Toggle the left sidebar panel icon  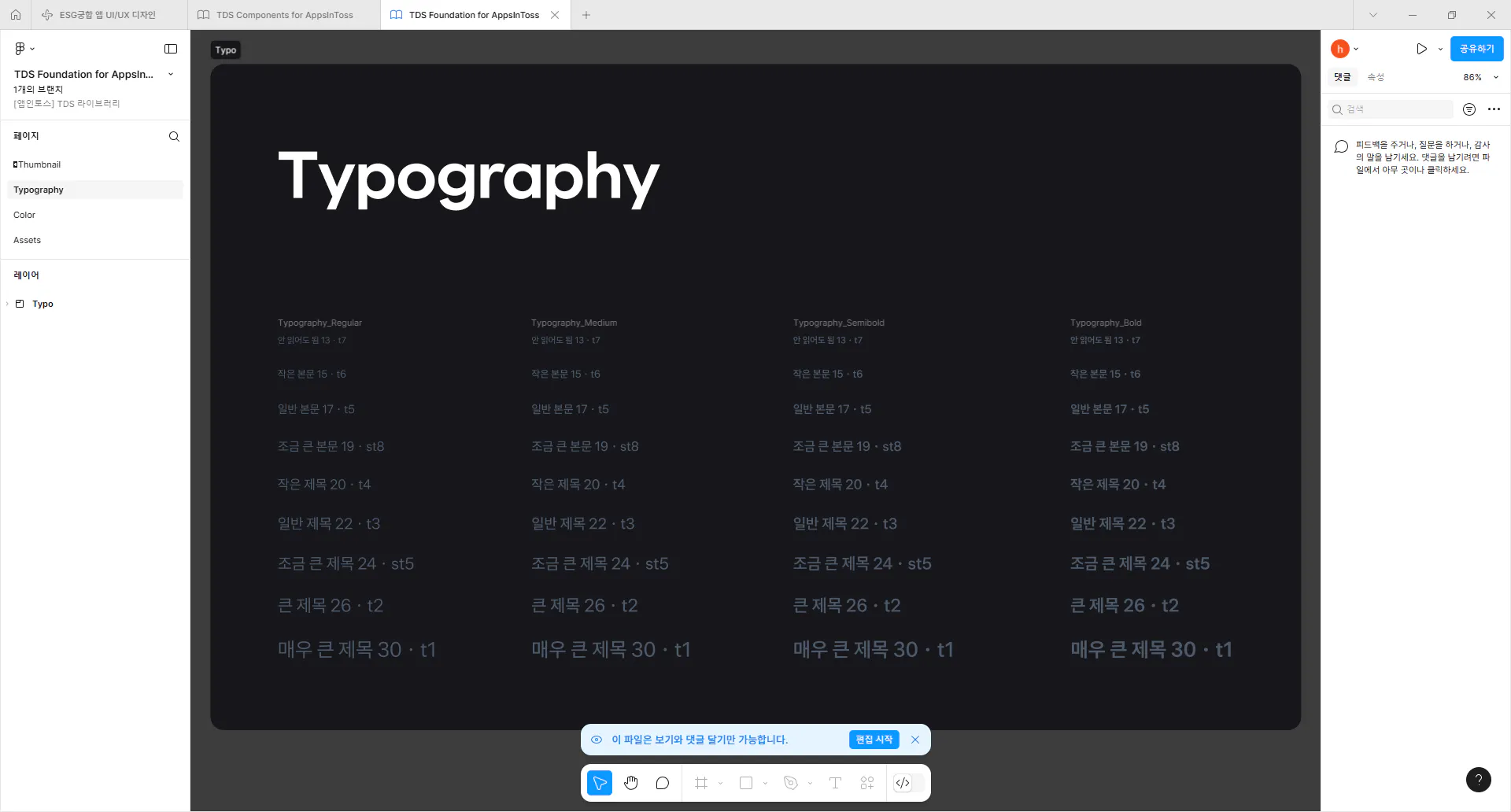171,49
